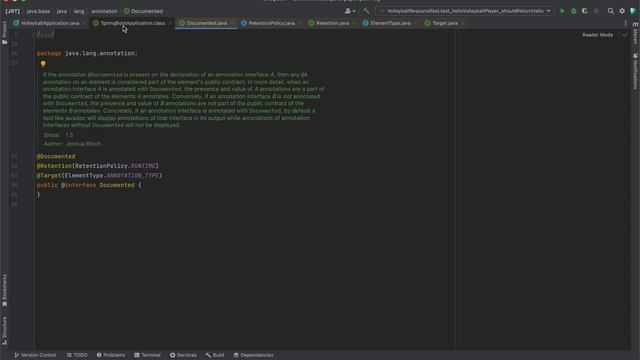Click the yellow intention light bulb
This screenshot has width=640, height=360.
coord(43,64)
